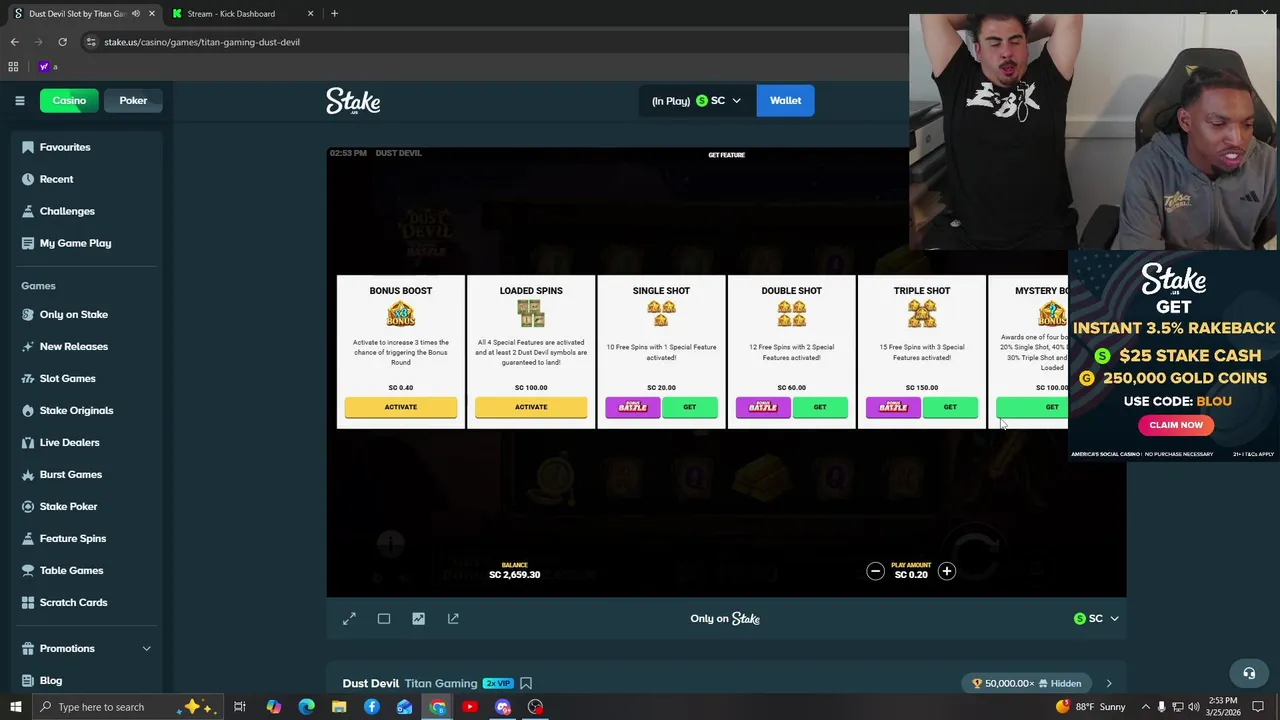The width and height of the screenshot is (1280, 720).
Task: Click Bonus Battle for Single Shot
Action: (x=633, y=407)
